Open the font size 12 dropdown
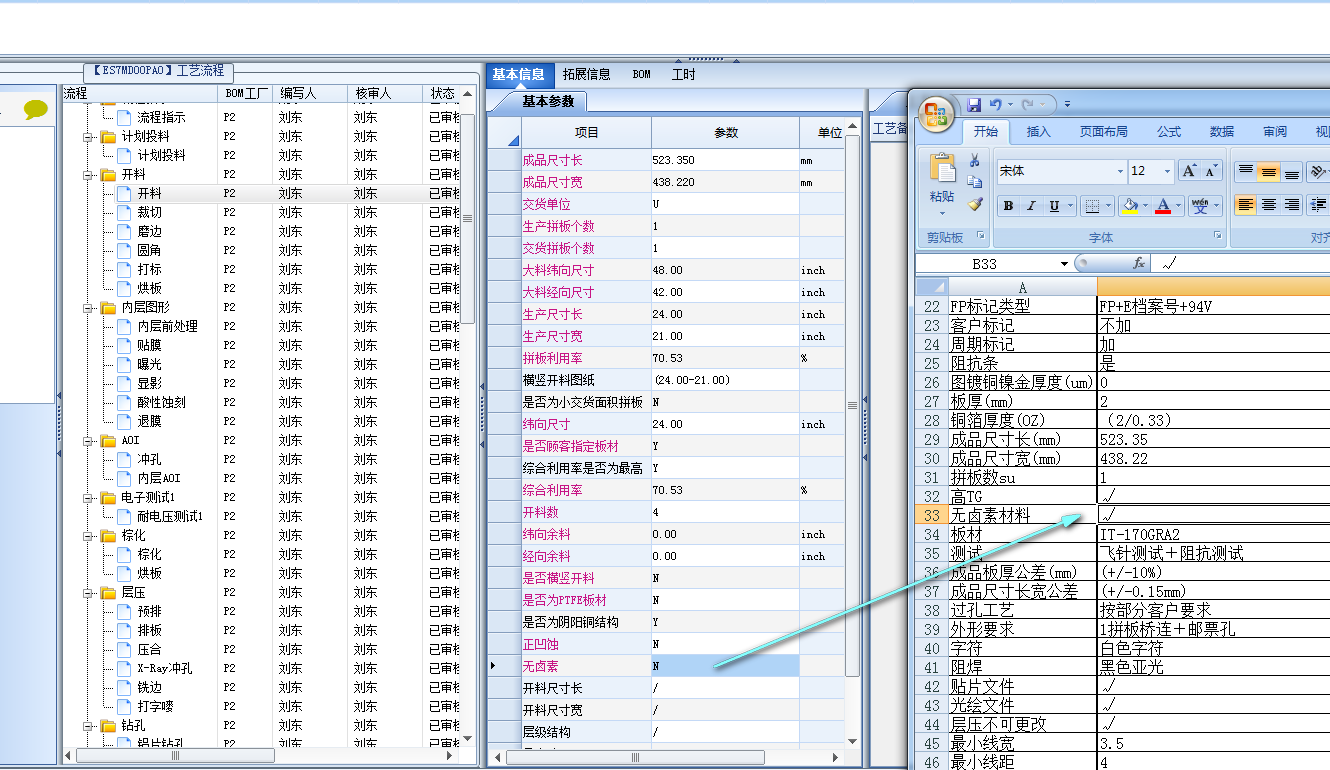 [1167, 171]
